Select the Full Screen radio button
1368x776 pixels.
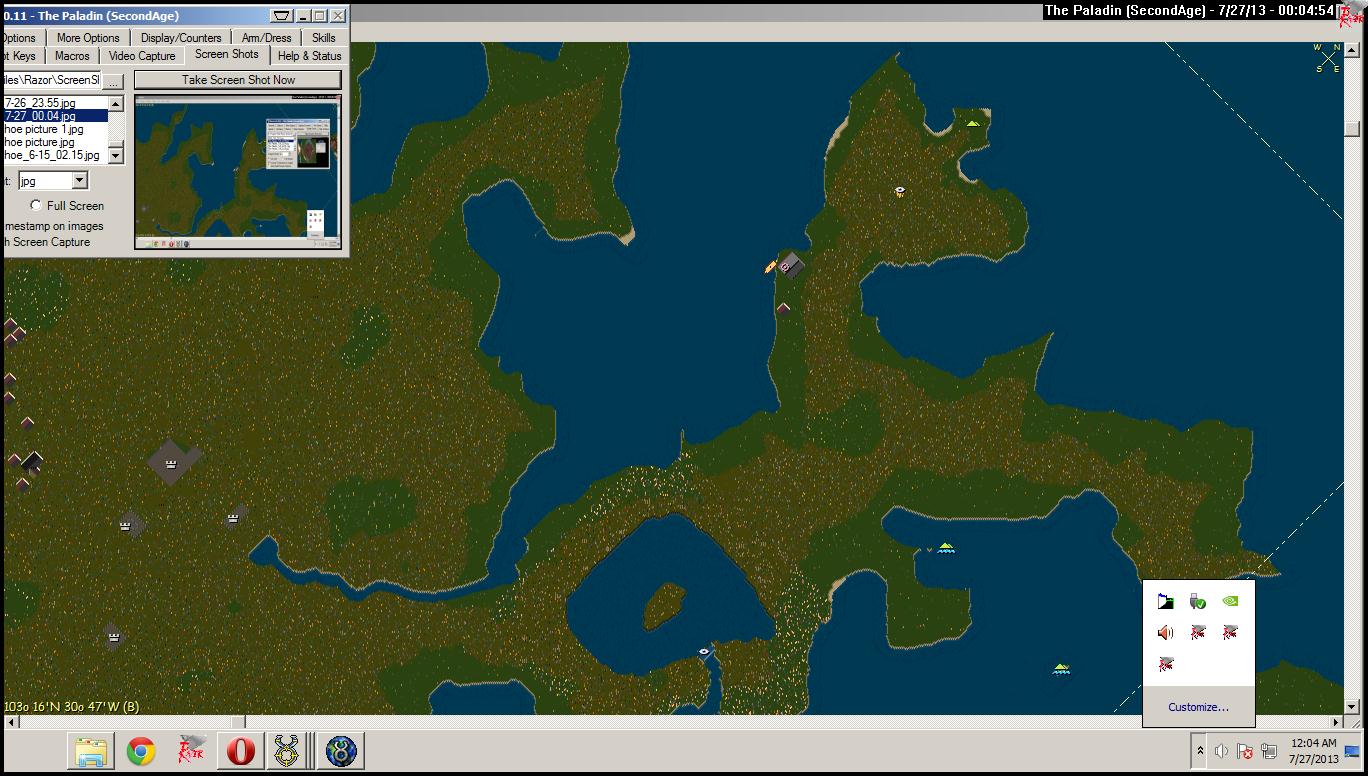tap(36, 206)
